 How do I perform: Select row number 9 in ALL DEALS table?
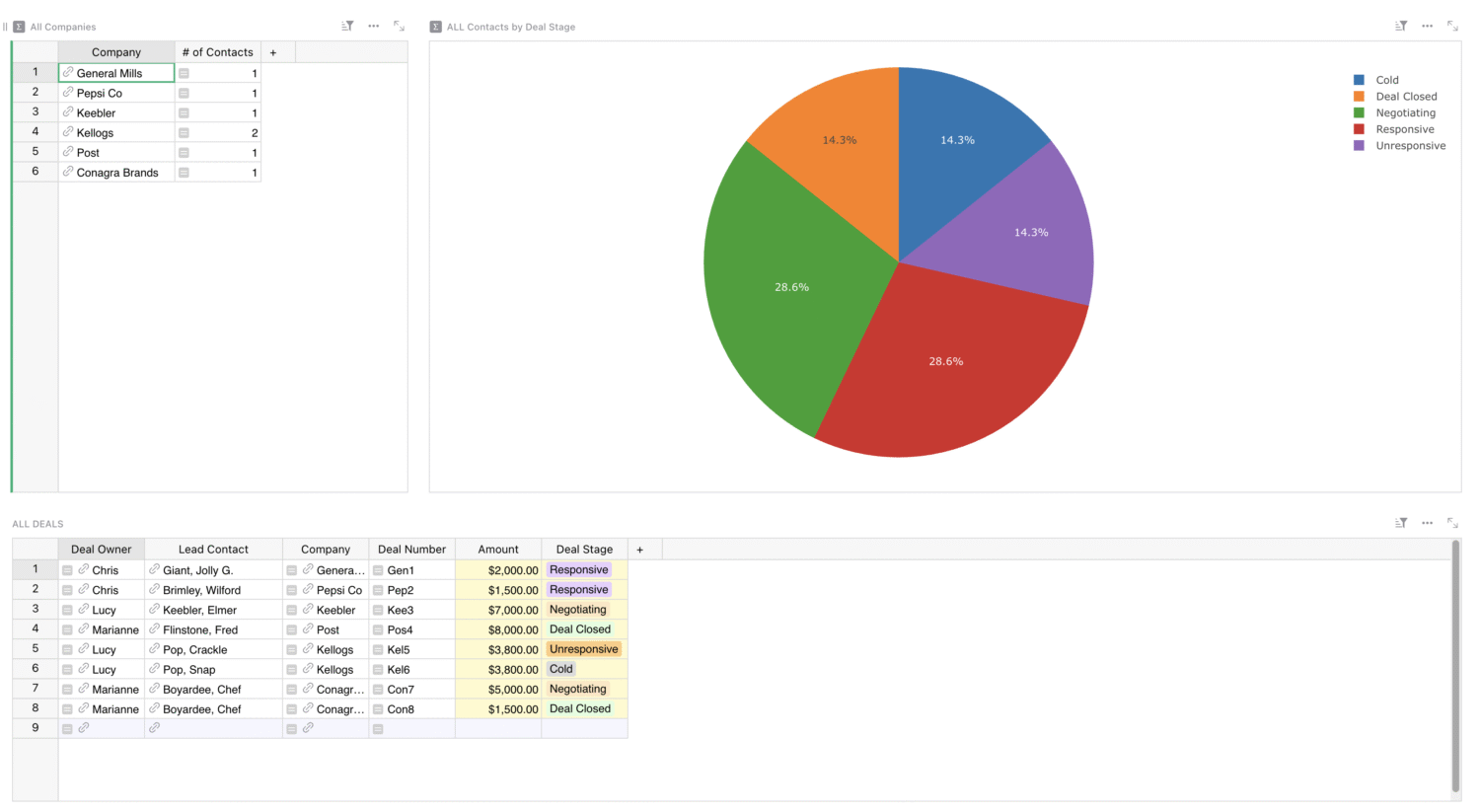tap(36, 728)
